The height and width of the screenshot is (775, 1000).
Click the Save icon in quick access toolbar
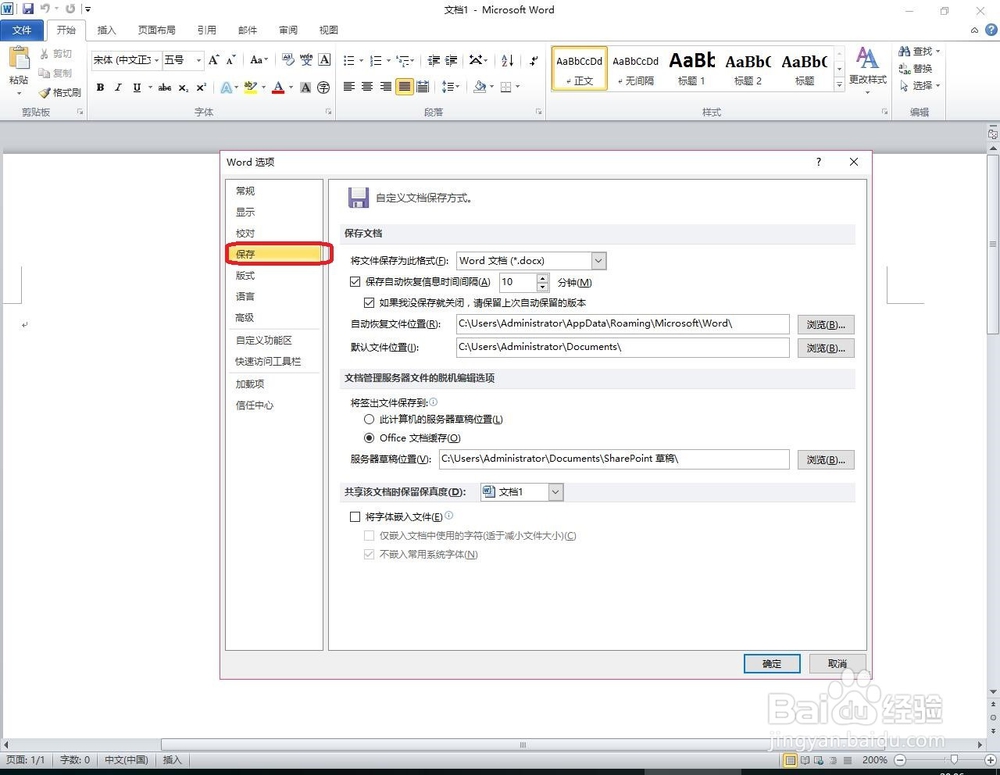tap(27, 9)
